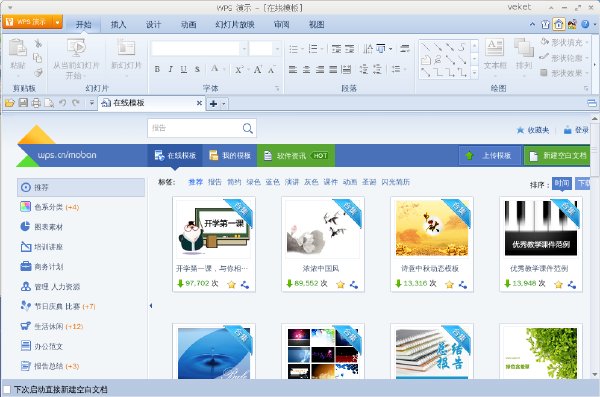The width and height of the screenshot is (600, 397).
Task: Align text left in paragraph group
Action: pos(293,69)
